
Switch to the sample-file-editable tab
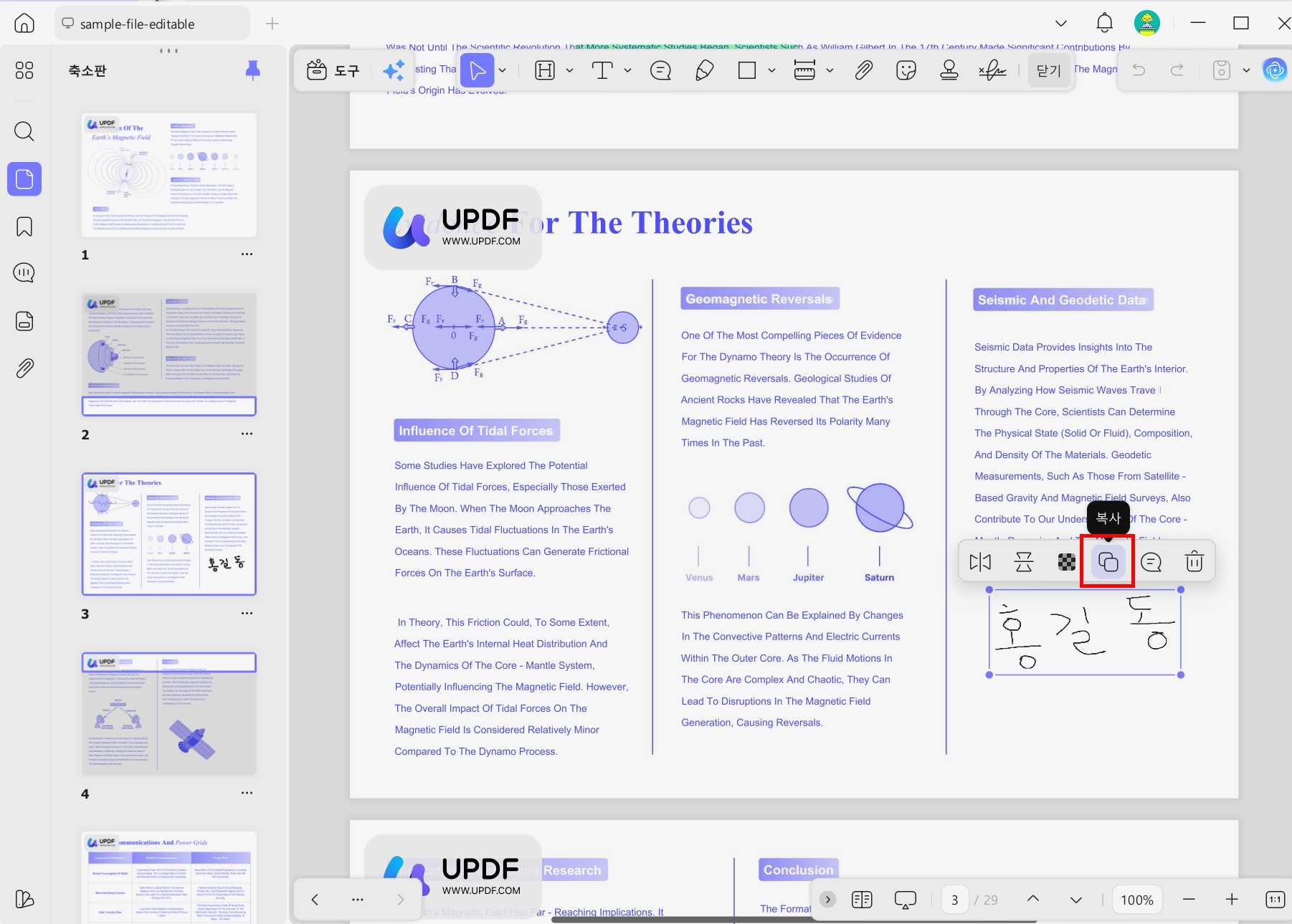(x=152, y=24)
